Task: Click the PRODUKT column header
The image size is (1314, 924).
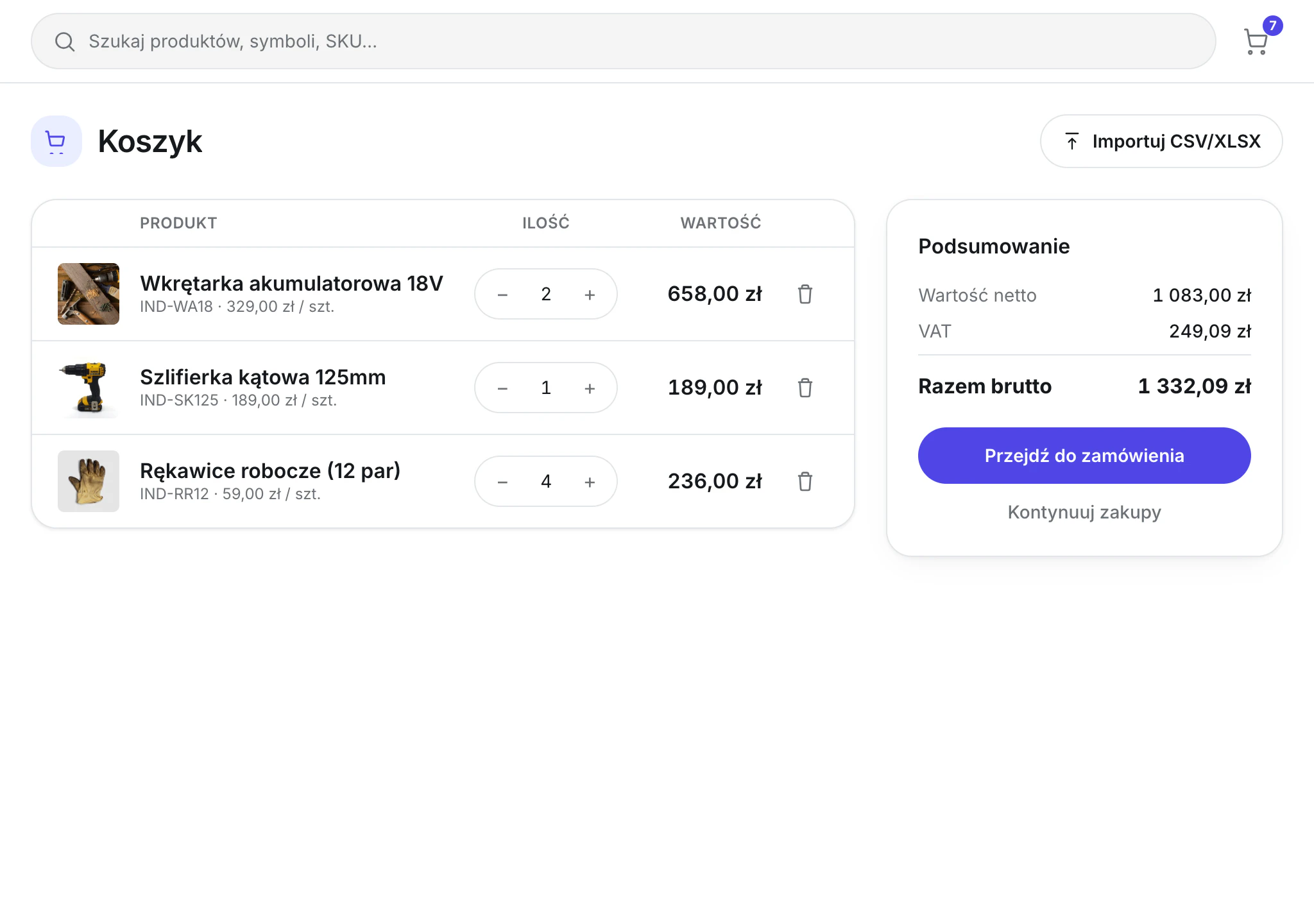Action: (178, 223)
